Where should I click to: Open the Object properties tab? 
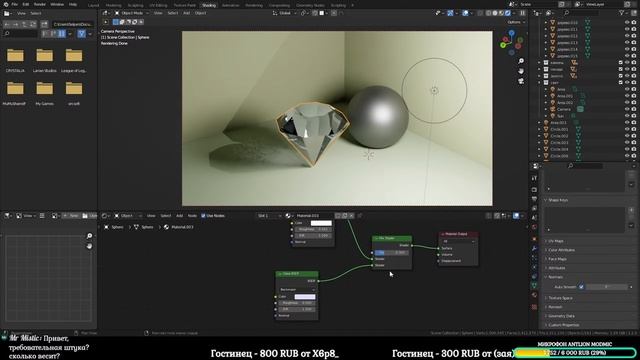(534, 239)
